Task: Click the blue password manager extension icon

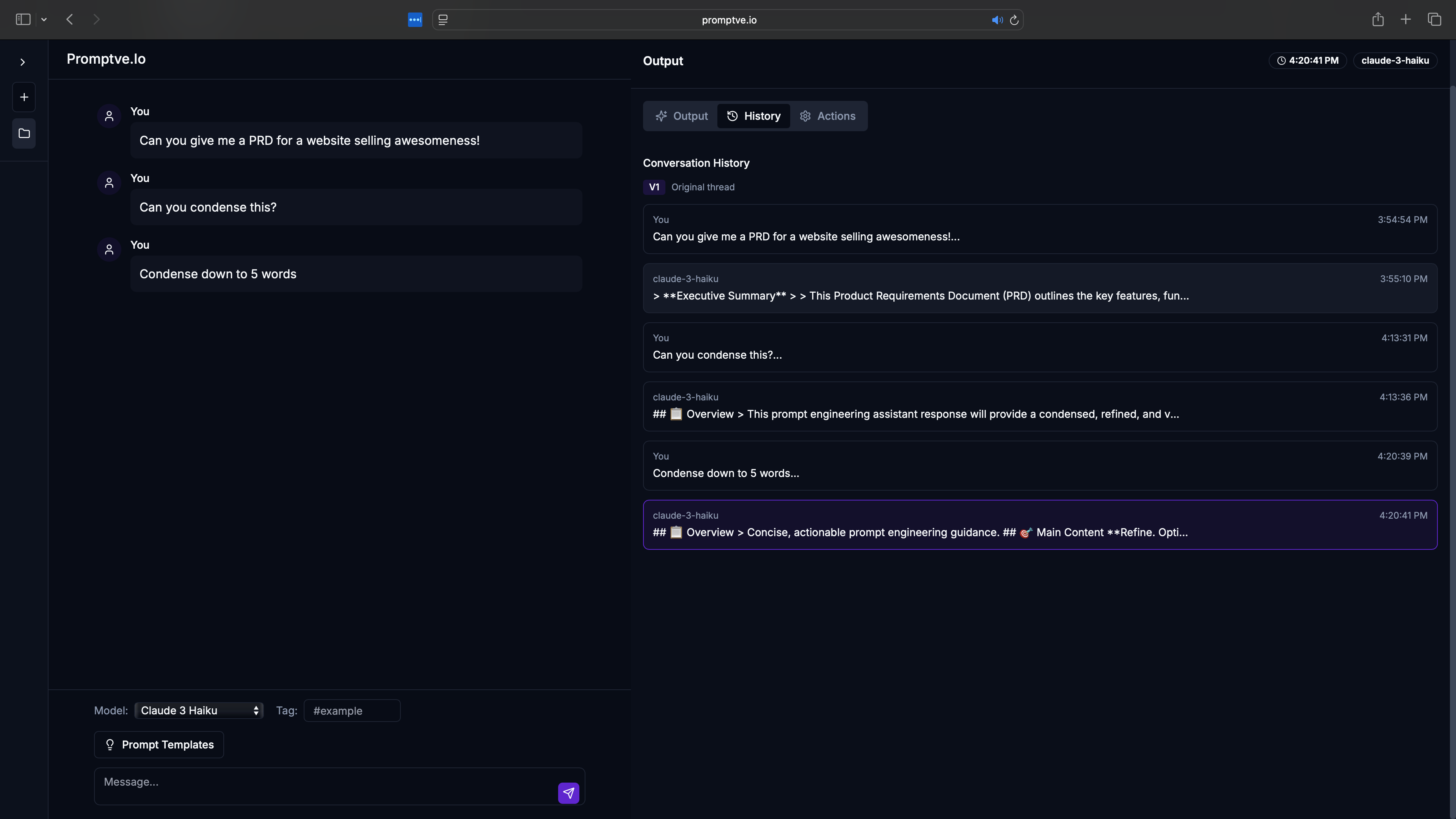Action: 415,20
